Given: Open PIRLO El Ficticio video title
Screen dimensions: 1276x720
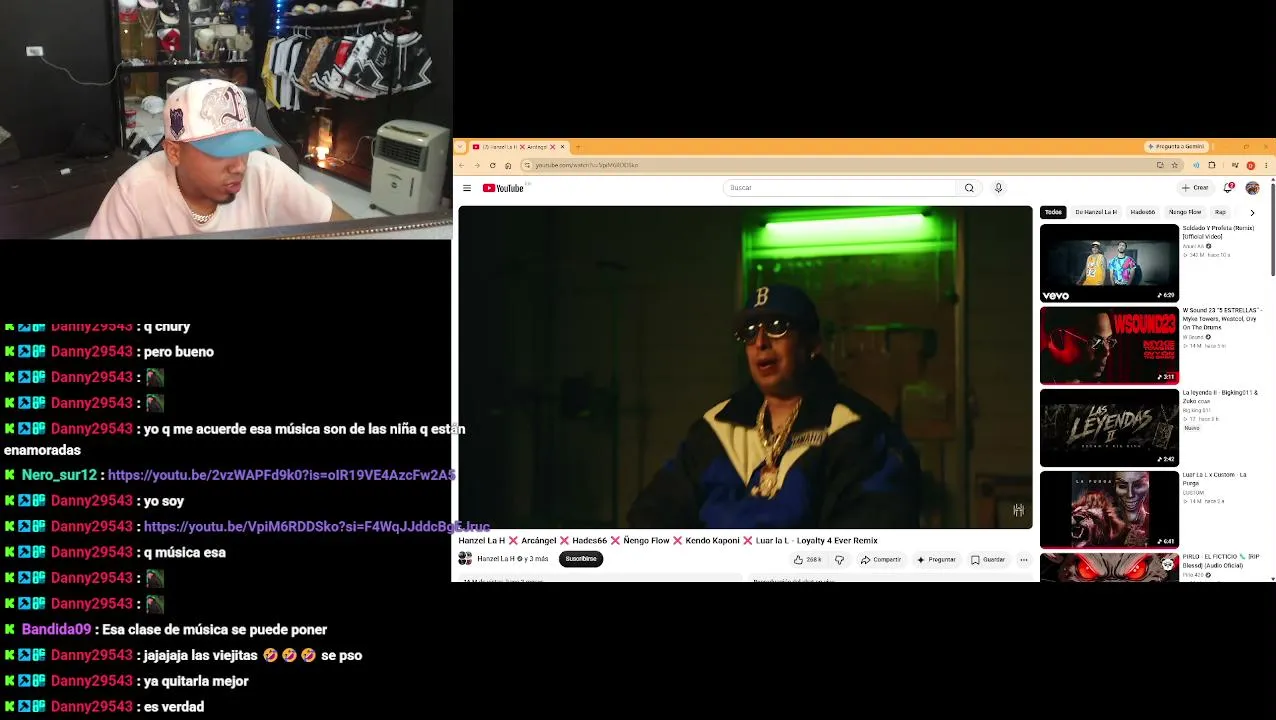Looking at the screenshot, I should coord(1221,560).
